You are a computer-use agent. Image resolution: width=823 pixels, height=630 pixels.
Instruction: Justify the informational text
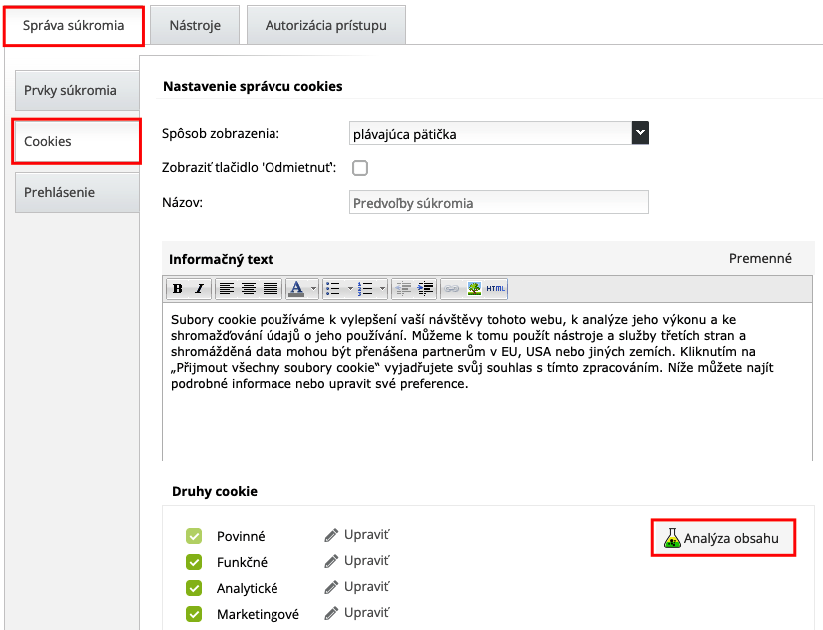[270, 289]
